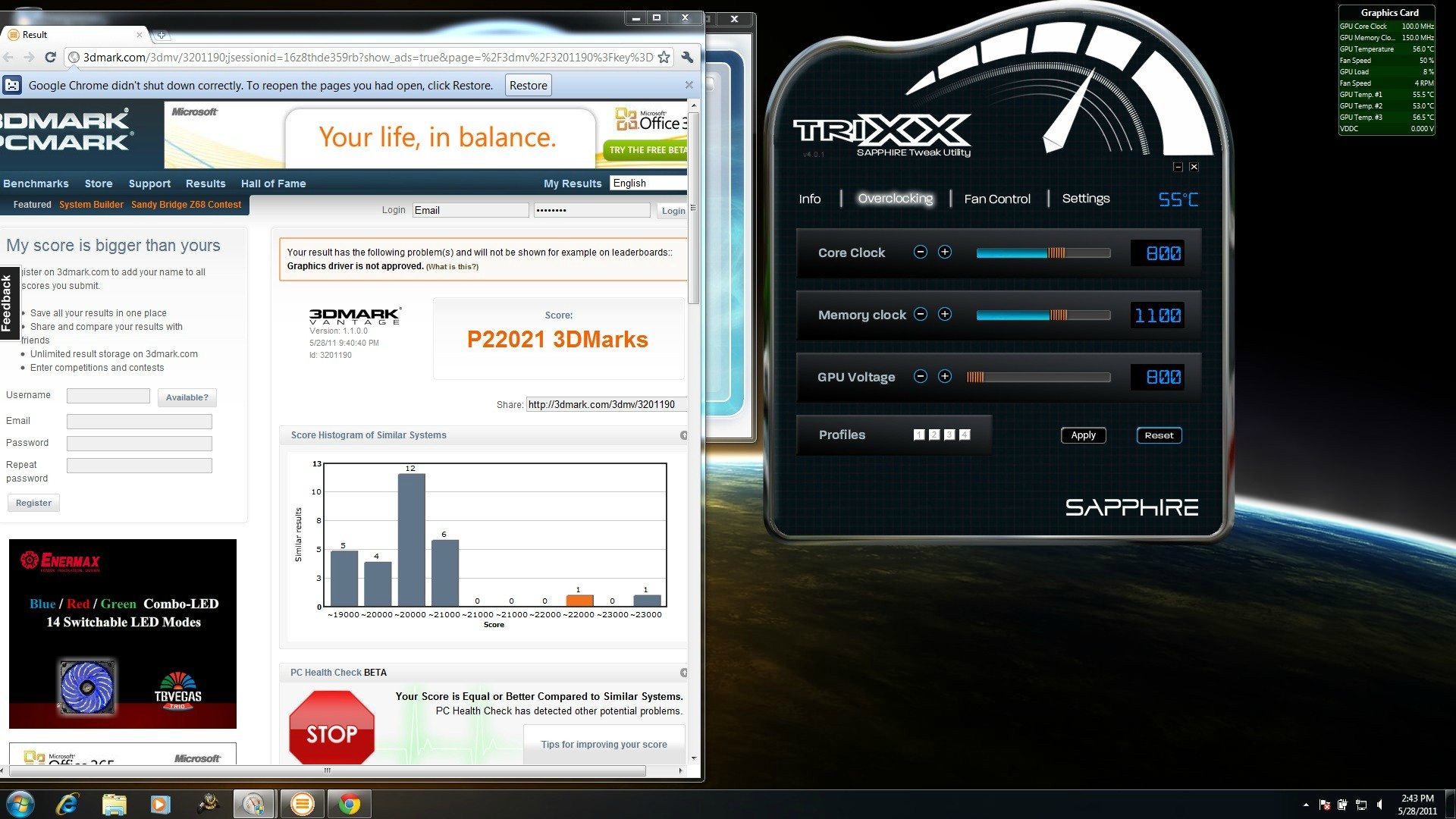
Task: Select profile slot 2 in TRIXX
Action: tap(934, 435)
